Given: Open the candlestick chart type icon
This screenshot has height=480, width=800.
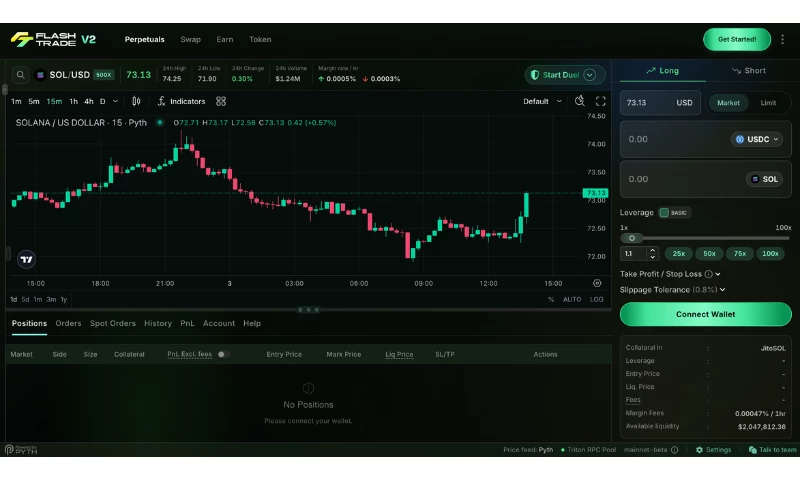Looking at the screenshot, I should coord(136,101).
